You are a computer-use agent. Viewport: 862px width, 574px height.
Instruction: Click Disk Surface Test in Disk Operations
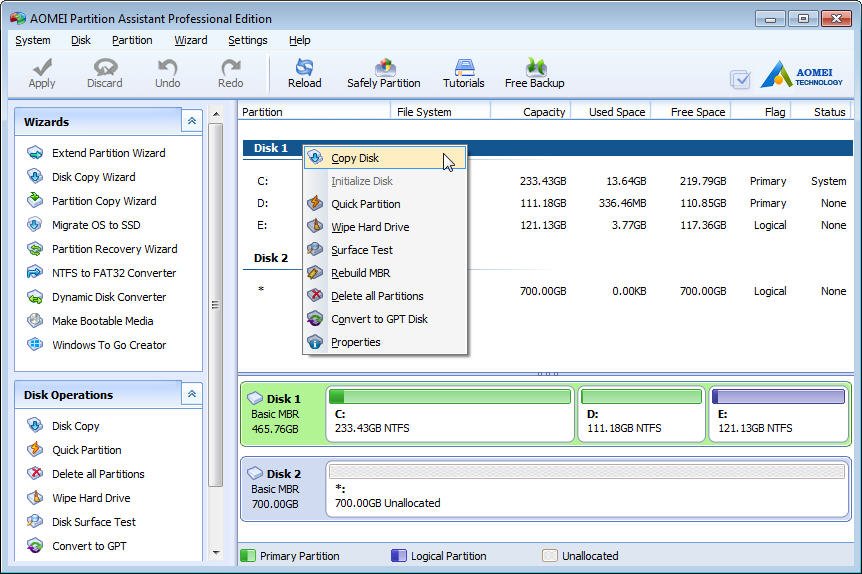tap(93, 522)
